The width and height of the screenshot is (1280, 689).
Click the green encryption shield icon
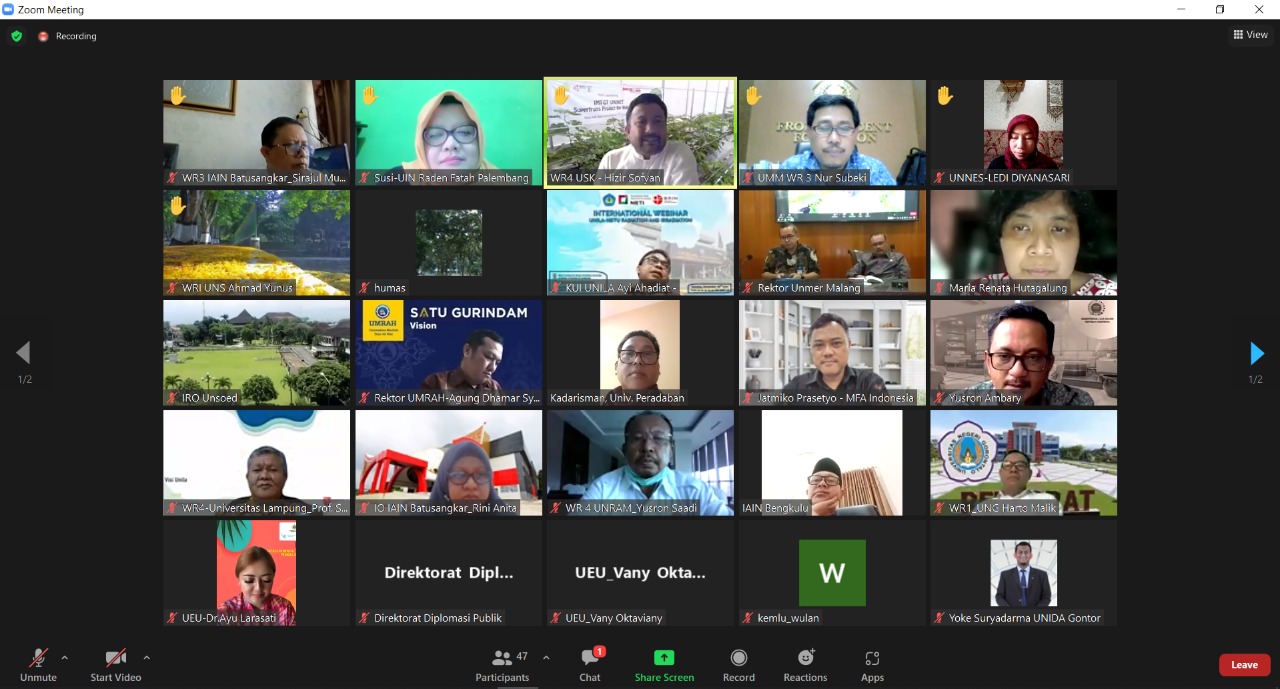pos(17,36)
